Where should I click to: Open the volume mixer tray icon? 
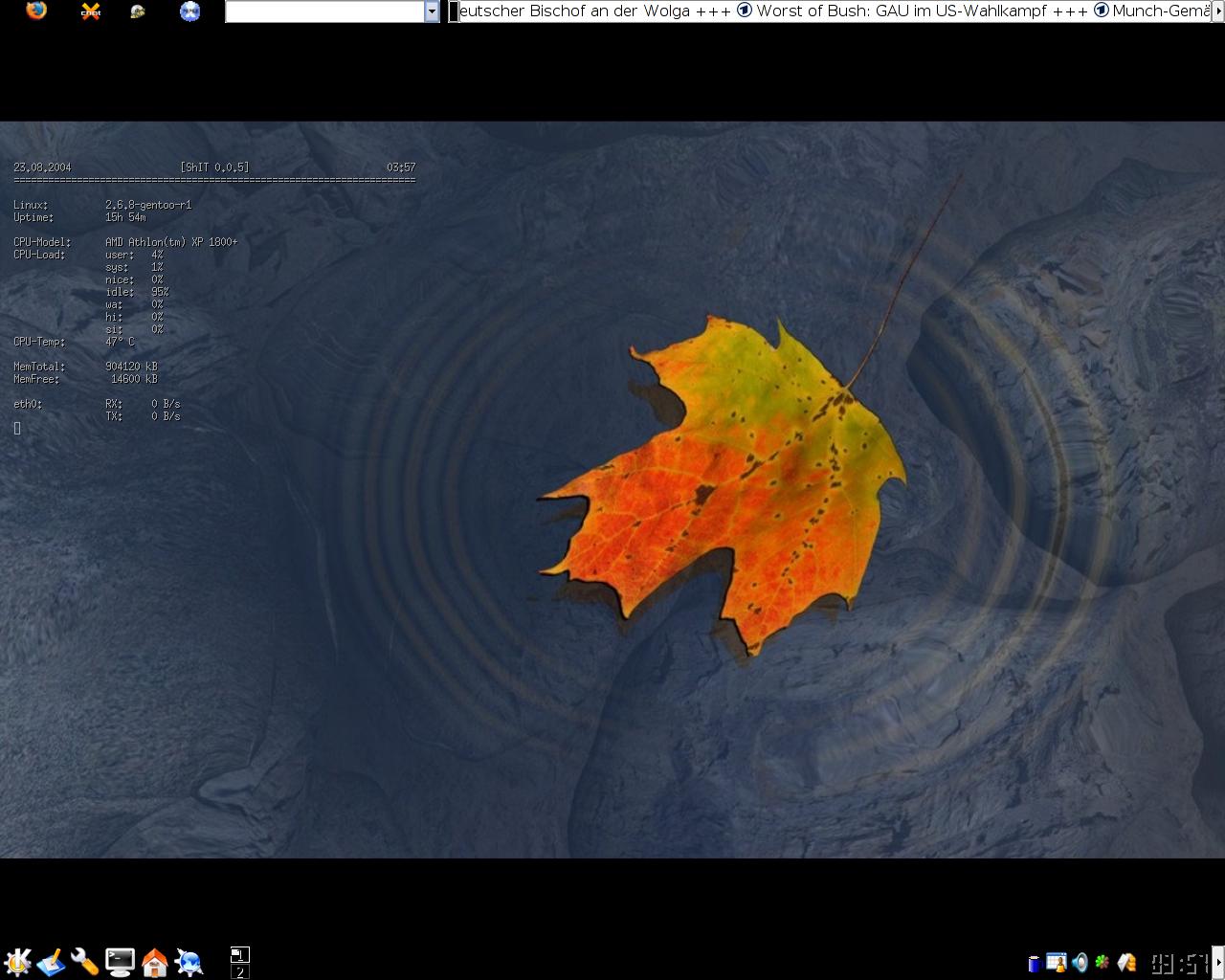[1080, 963]
